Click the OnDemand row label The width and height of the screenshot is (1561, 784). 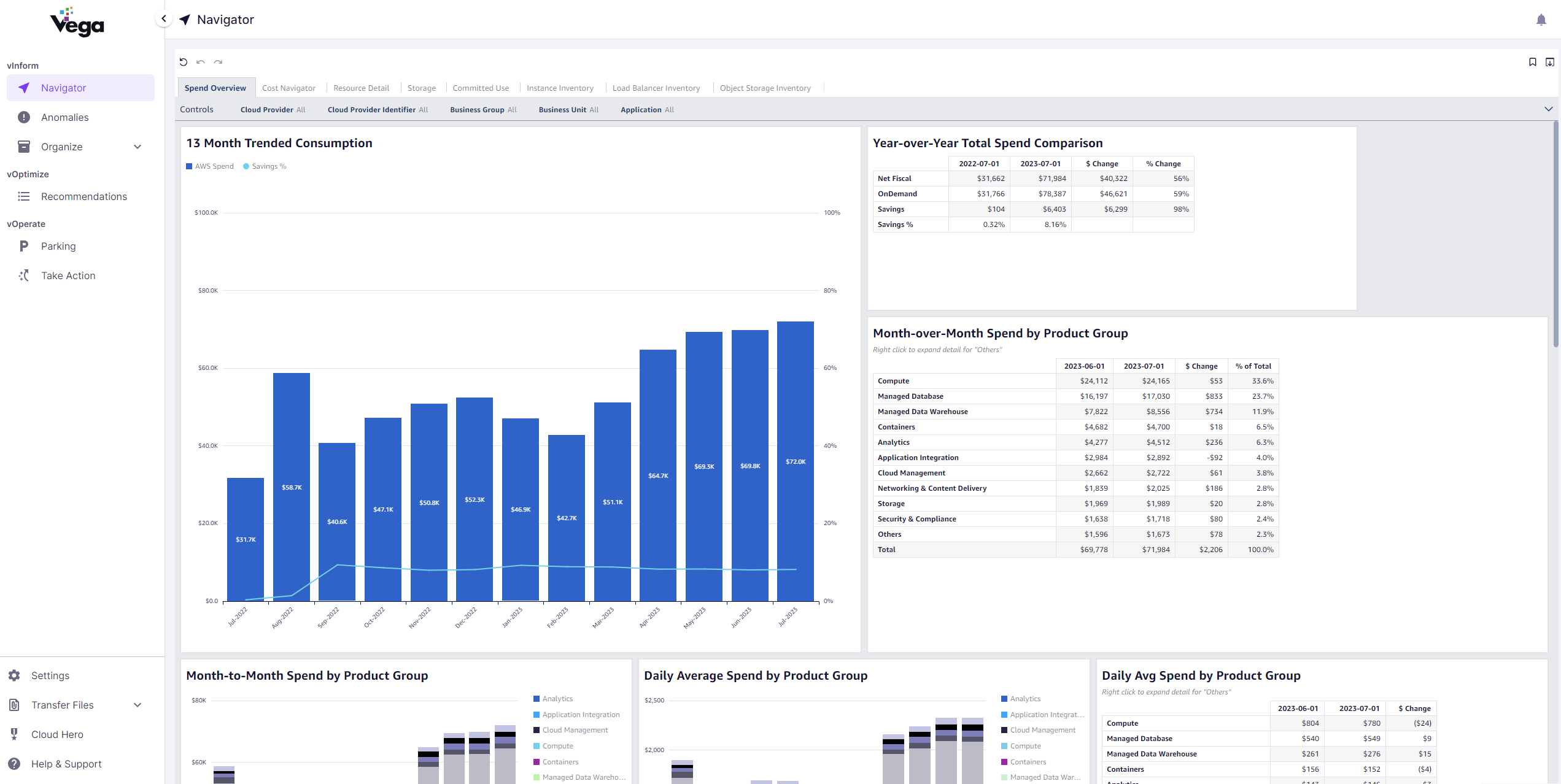[x=897, y=194]
